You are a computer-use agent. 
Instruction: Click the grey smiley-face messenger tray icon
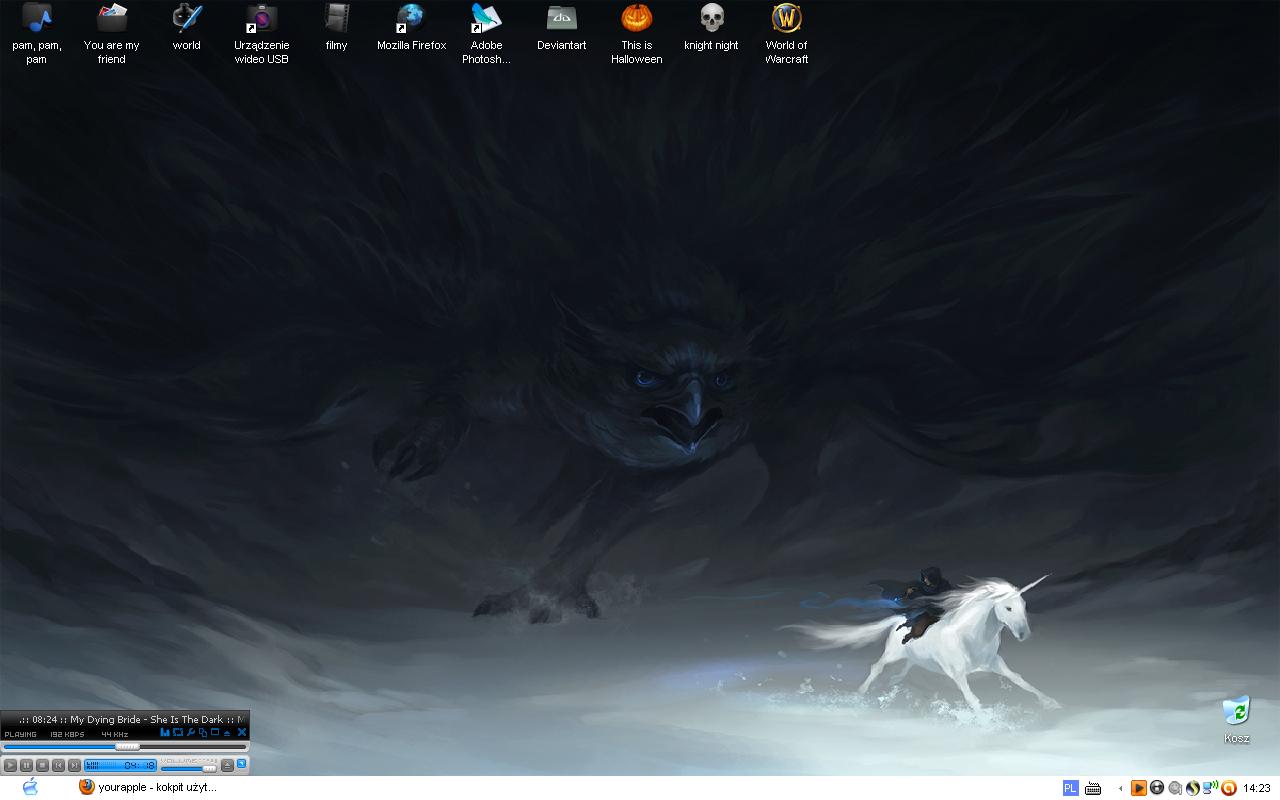1175,788
